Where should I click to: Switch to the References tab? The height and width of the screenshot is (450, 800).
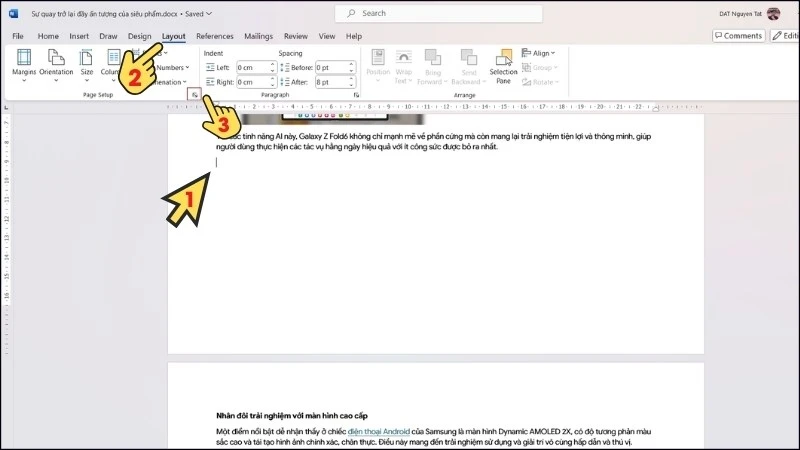coord(214,36)
